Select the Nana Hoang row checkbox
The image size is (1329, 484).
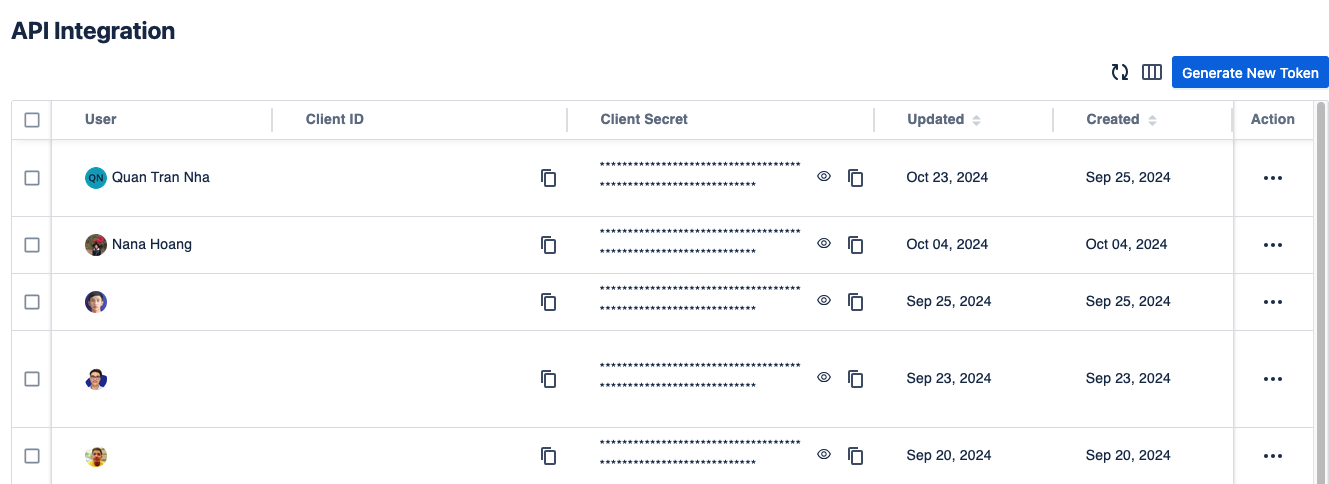(x=32, y=245)
